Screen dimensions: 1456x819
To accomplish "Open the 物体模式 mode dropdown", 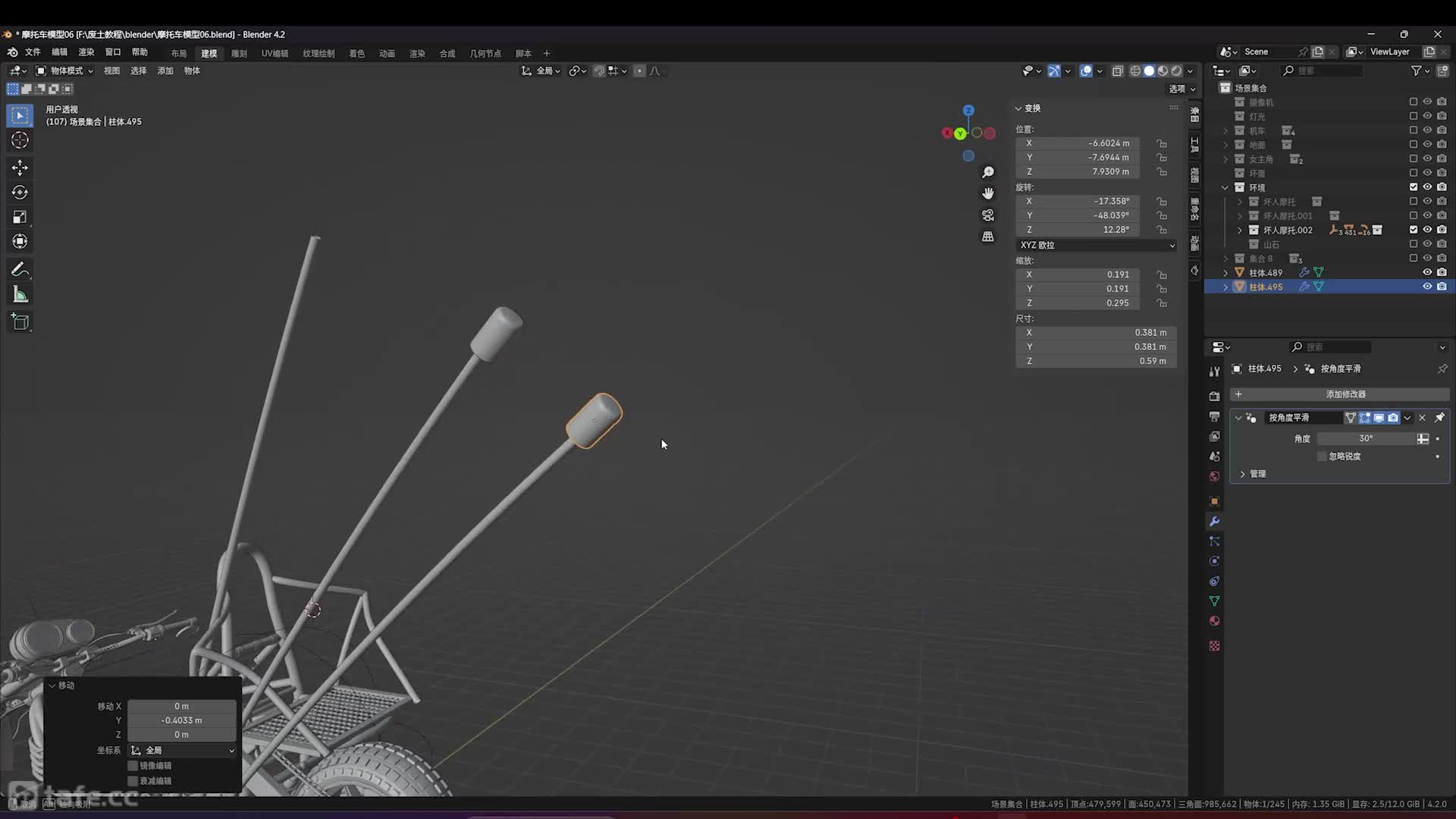I will click(65, 71).
